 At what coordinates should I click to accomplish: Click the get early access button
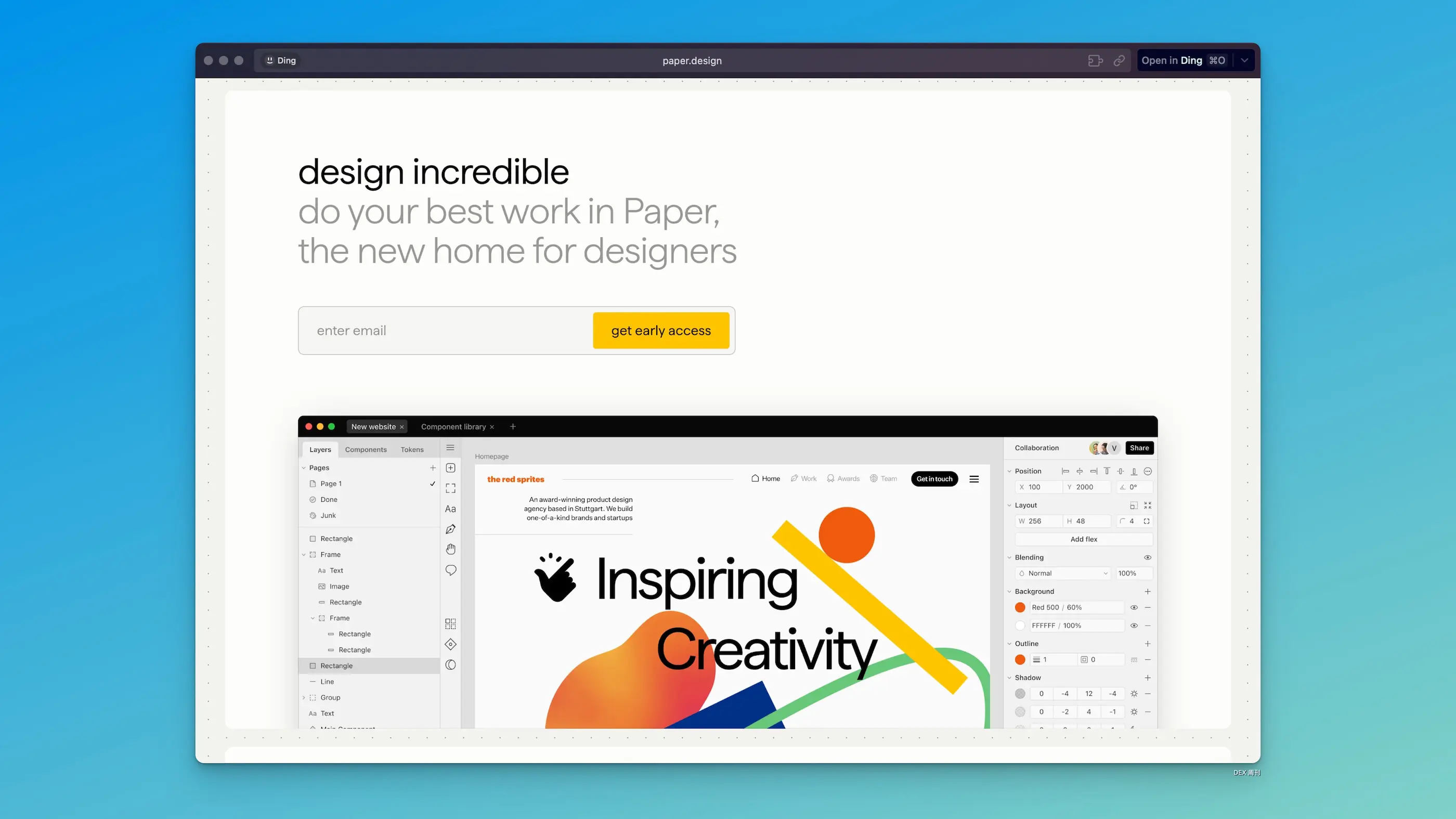coord(660,330)
